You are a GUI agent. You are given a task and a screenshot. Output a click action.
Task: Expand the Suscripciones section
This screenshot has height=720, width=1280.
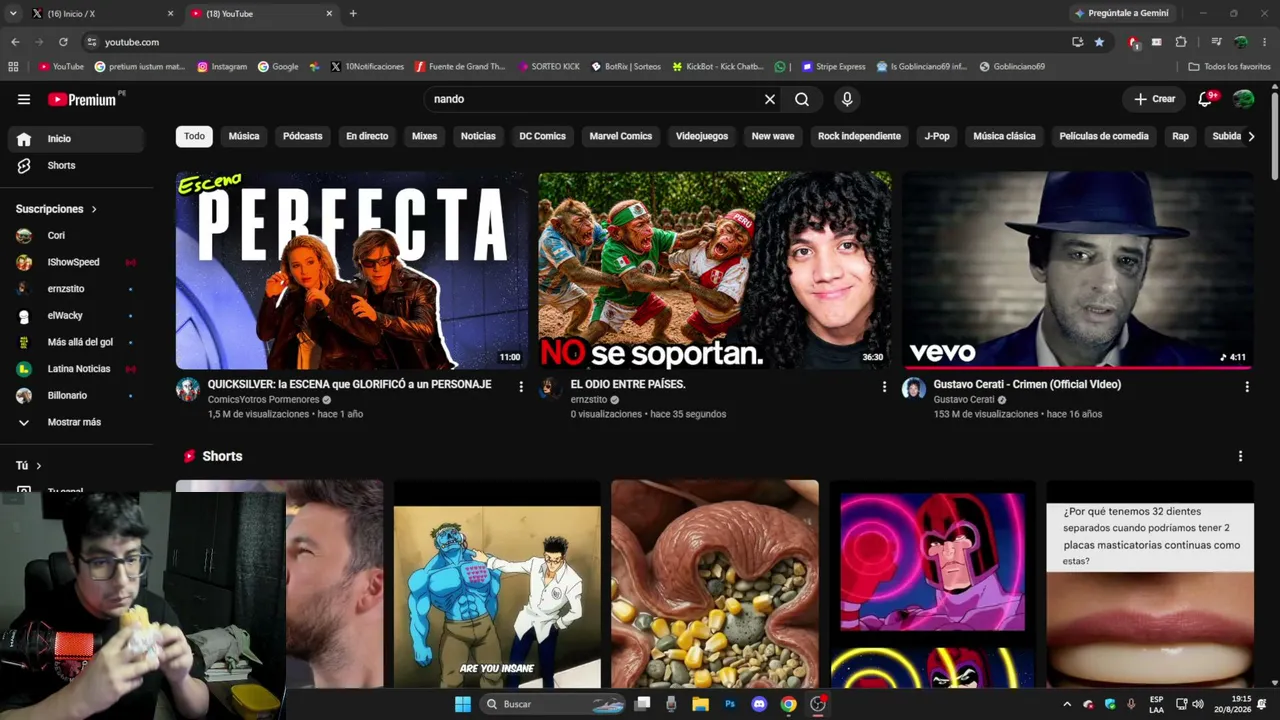coord(56,209)
